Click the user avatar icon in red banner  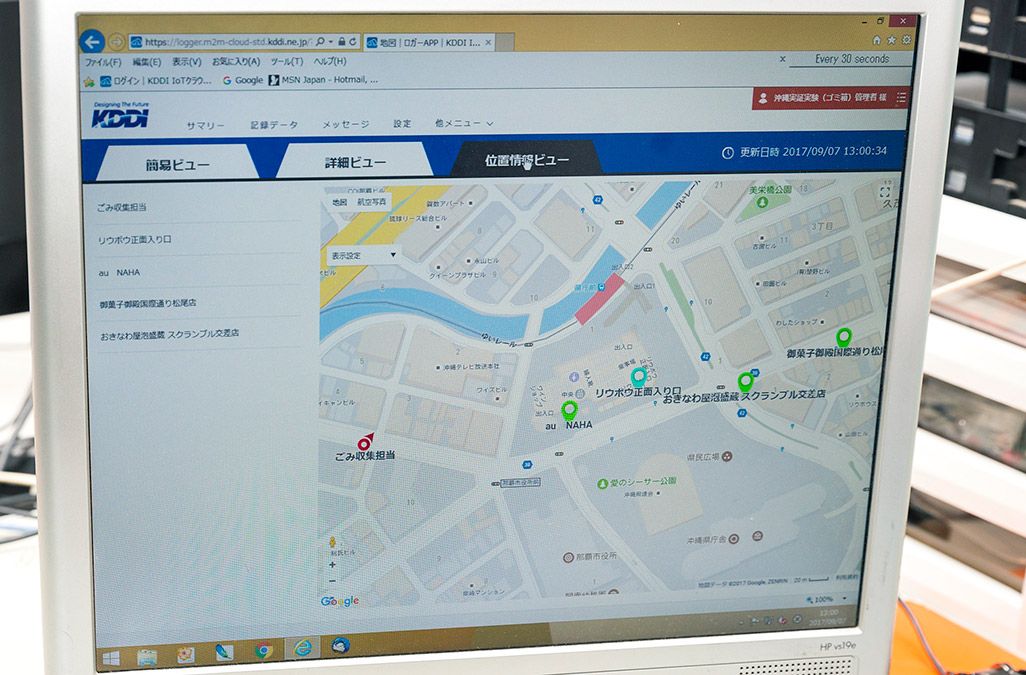(762, 98)
